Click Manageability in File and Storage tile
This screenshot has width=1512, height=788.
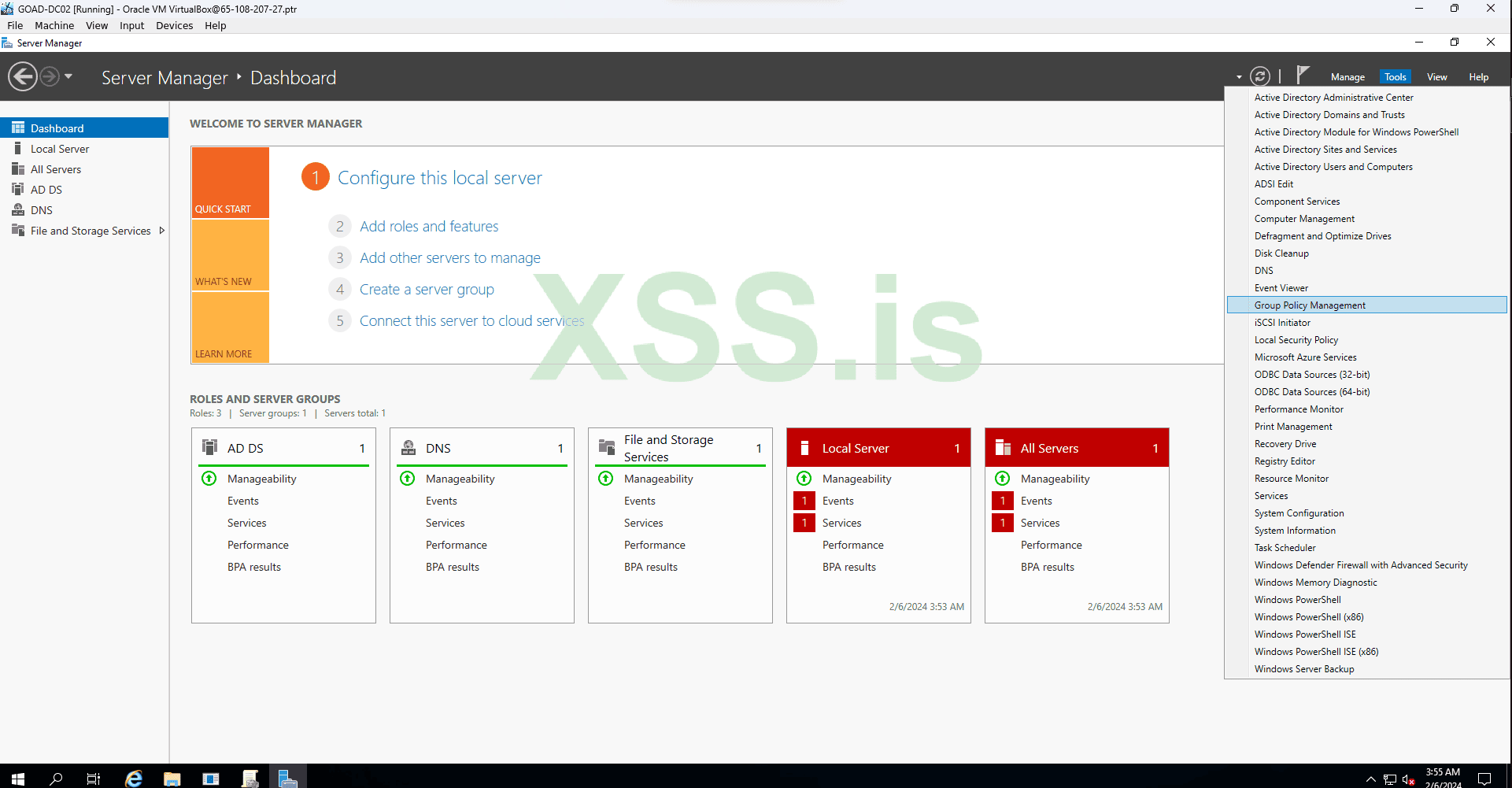click(x=658, y=479)
